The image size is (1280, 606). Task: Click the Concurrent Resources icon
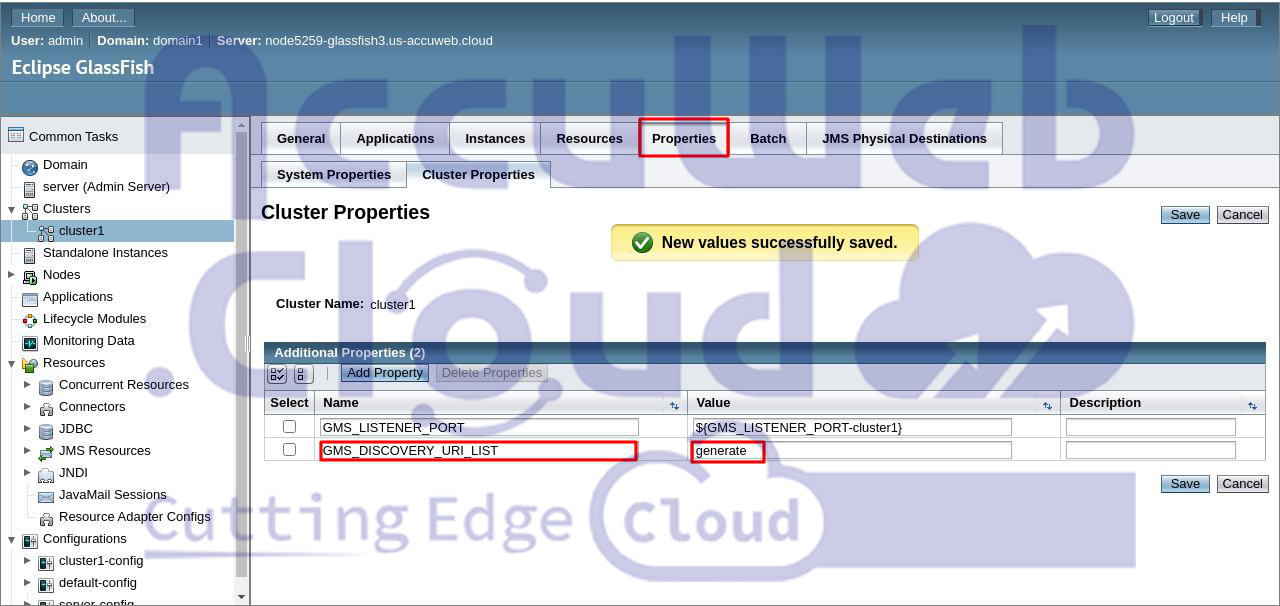tap(46, 386)
